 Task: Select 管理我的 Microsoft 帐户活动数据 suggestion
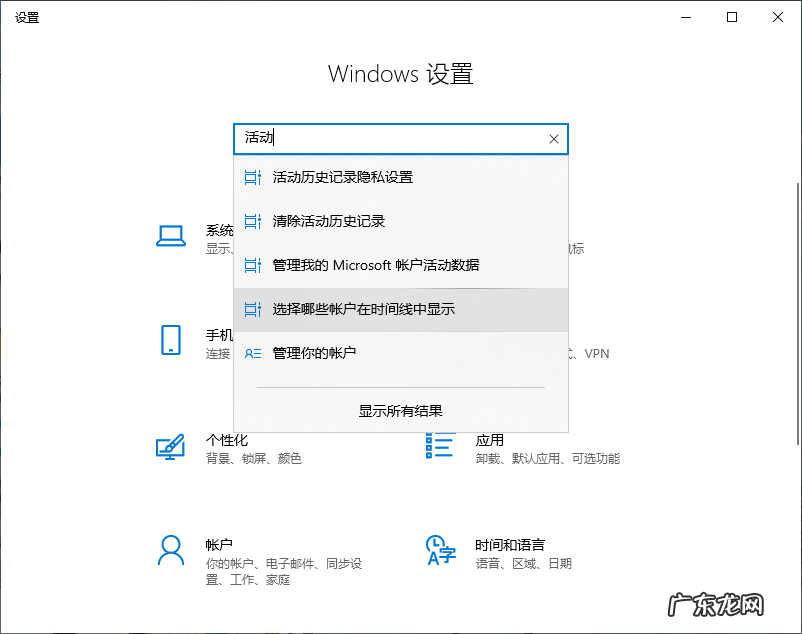click(370, 265)
